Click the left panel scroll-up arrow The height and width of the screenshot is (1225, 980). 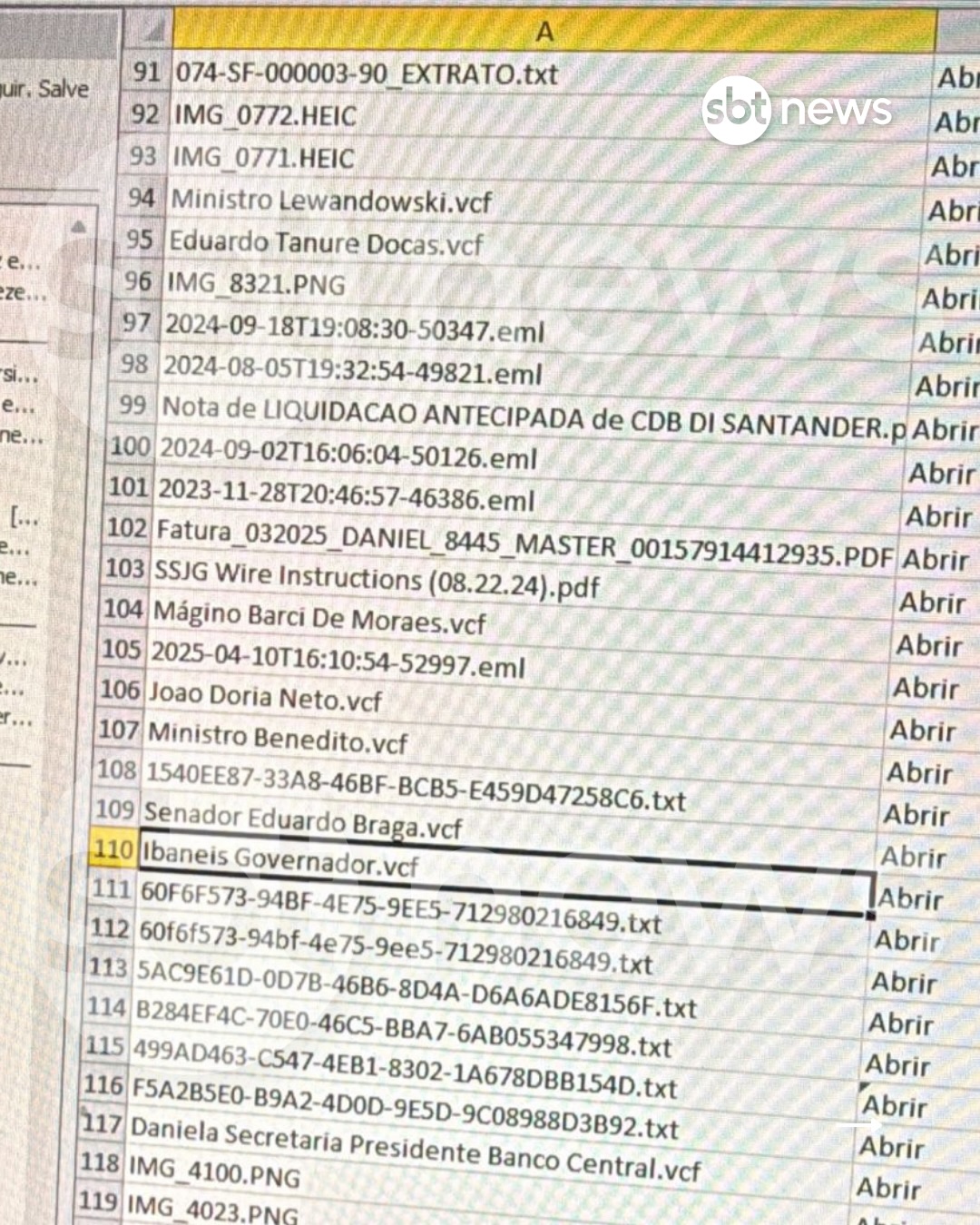79,226
